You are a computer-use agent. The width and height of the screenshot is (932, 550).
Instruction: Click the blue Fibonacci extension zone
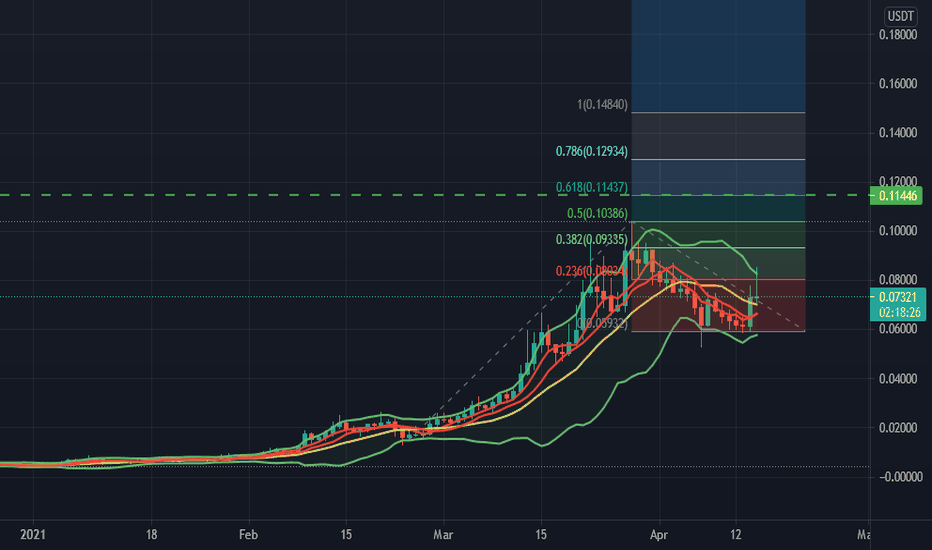point(718,56)
